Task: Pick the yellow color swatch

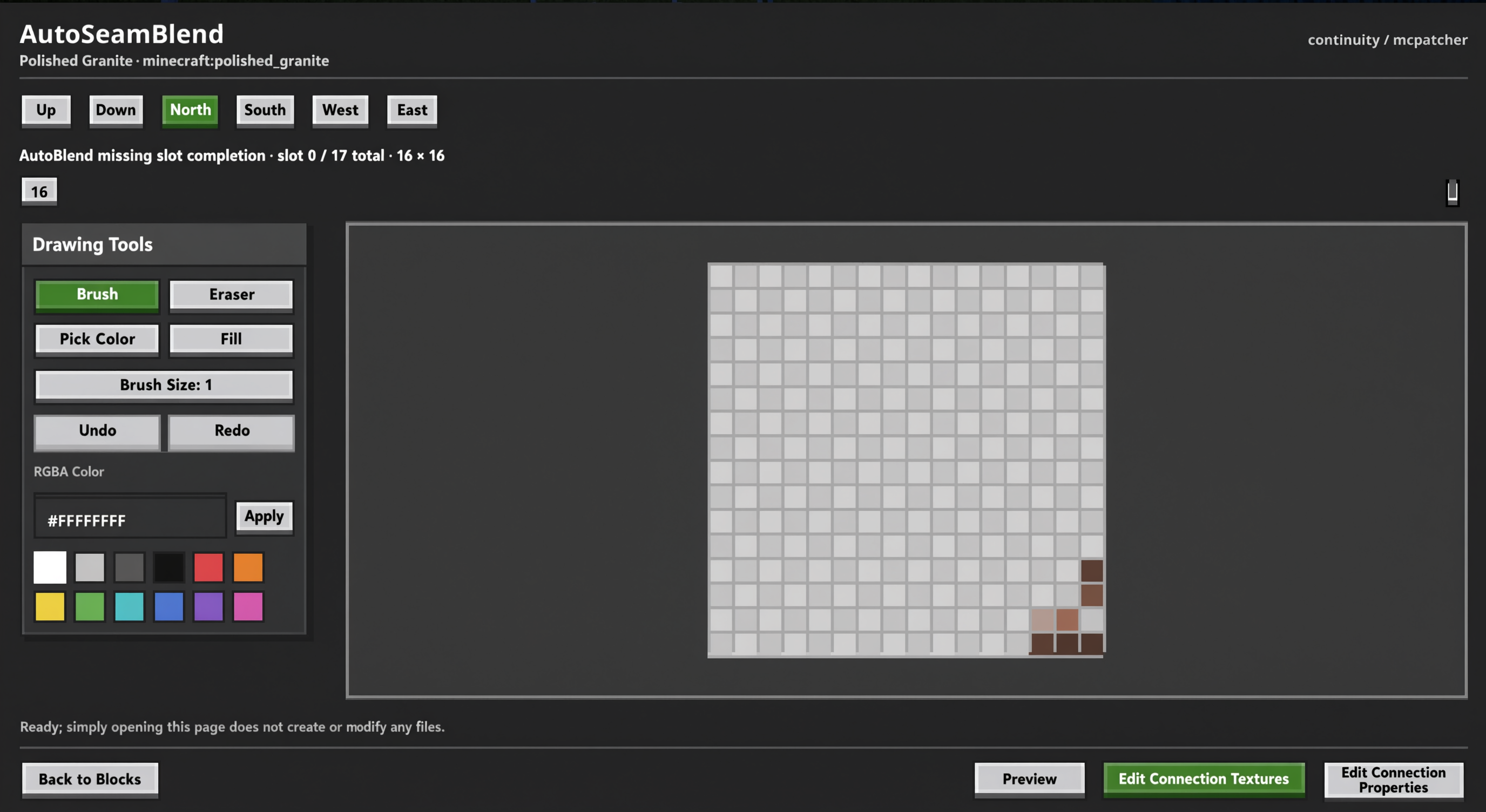Action: (x=50, y=607)
